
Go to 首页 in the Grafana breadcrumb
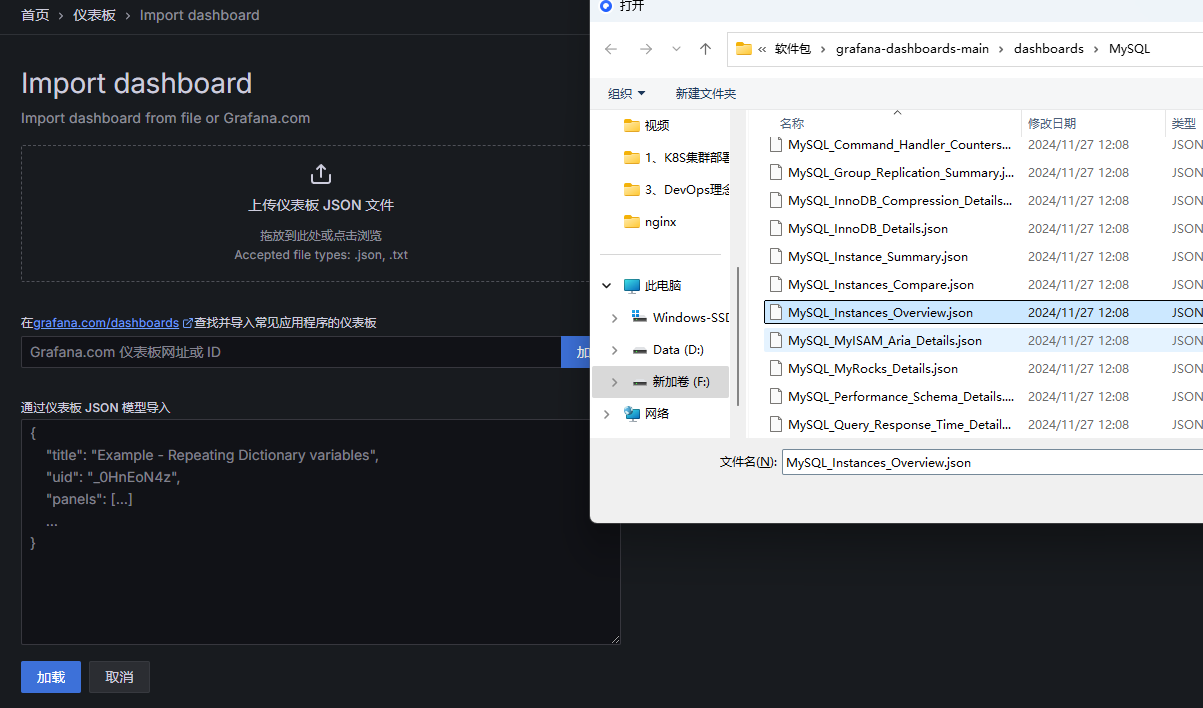[35, 15]
